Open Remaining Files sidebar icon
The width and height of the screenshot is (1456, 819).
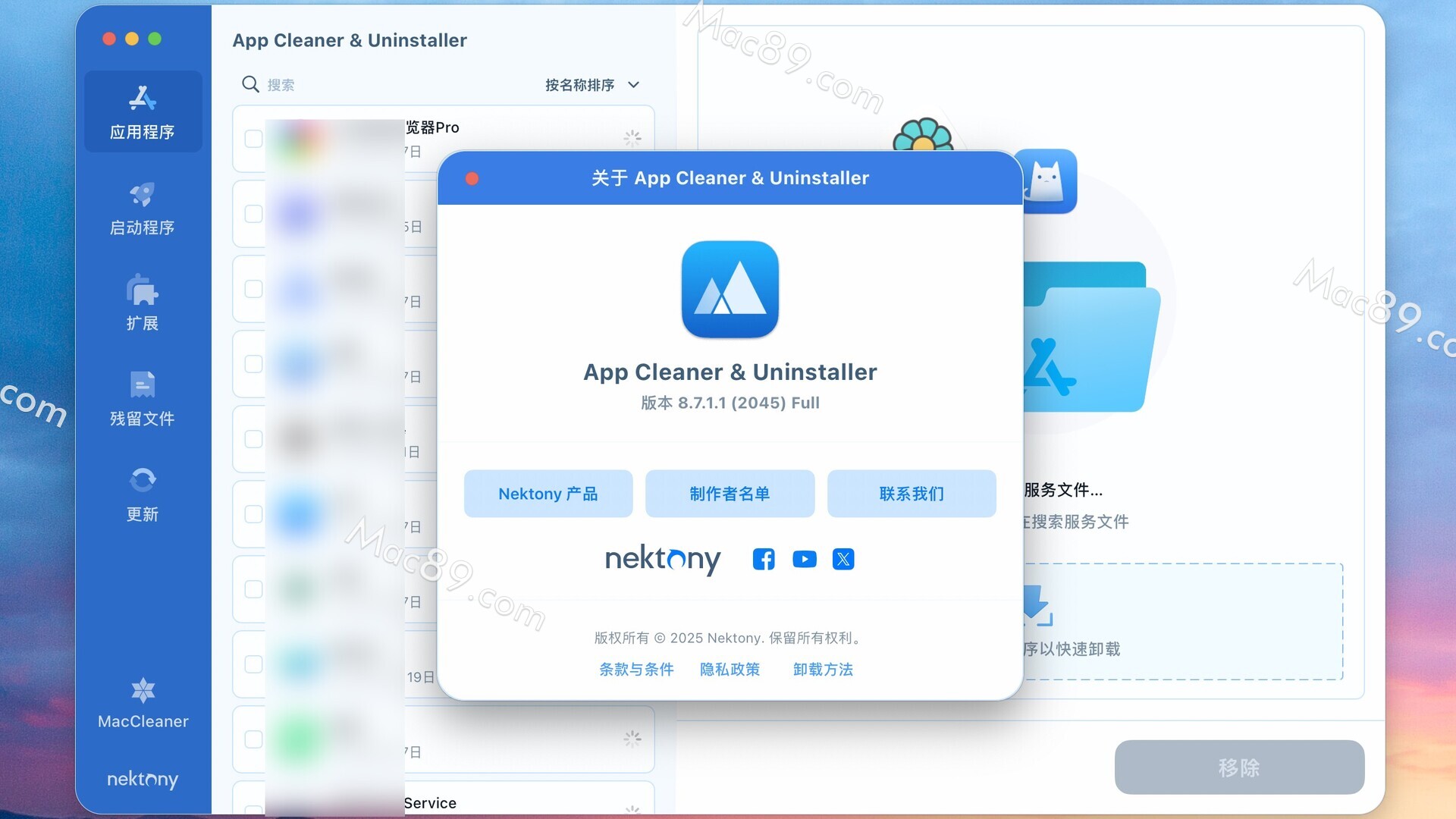(x=143, y=385)
